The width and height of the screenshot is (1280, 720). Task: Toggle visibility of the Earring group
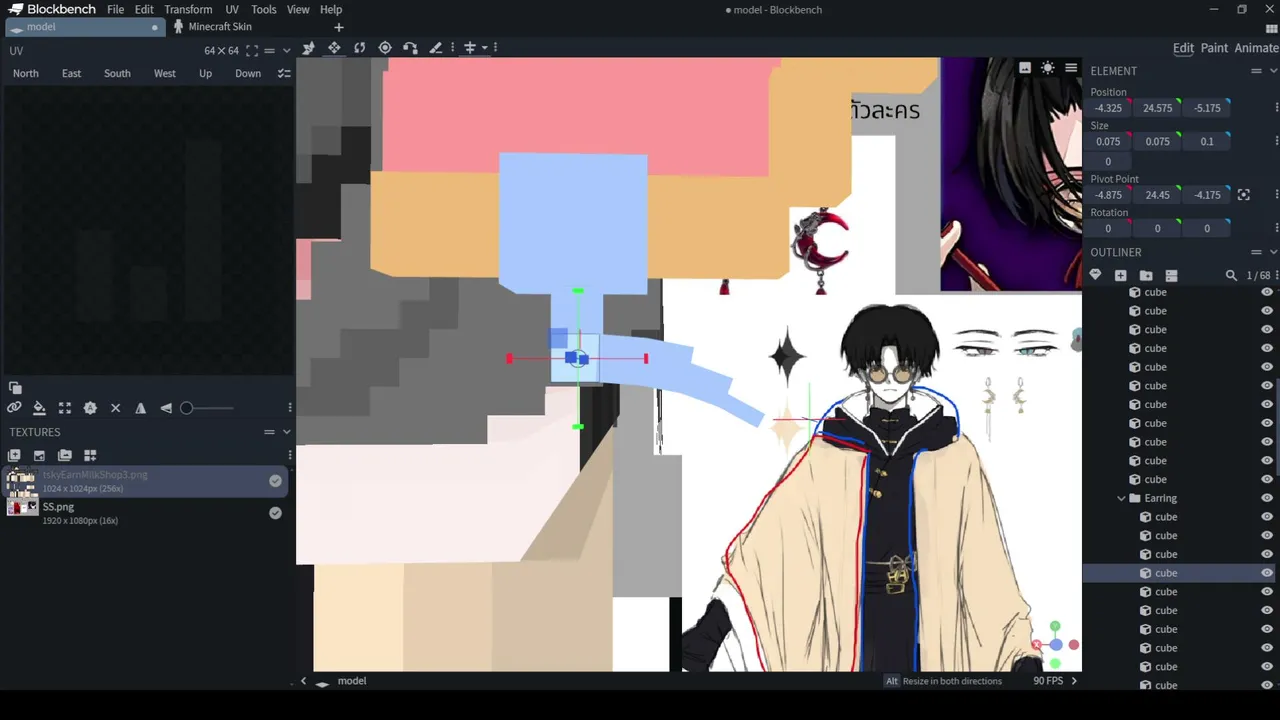[1267, 498]
